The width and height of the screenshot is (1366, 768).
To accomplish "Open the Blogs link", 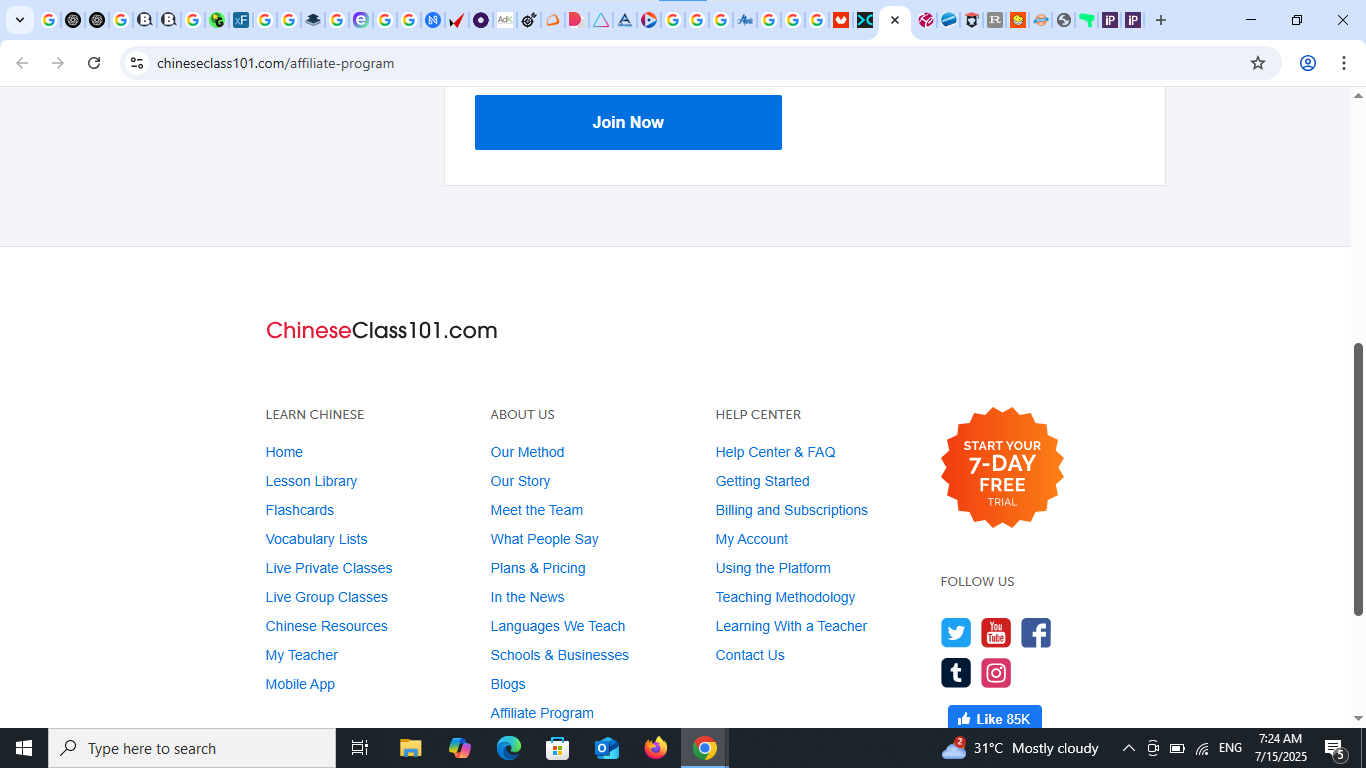I will (x=508, y=684).
